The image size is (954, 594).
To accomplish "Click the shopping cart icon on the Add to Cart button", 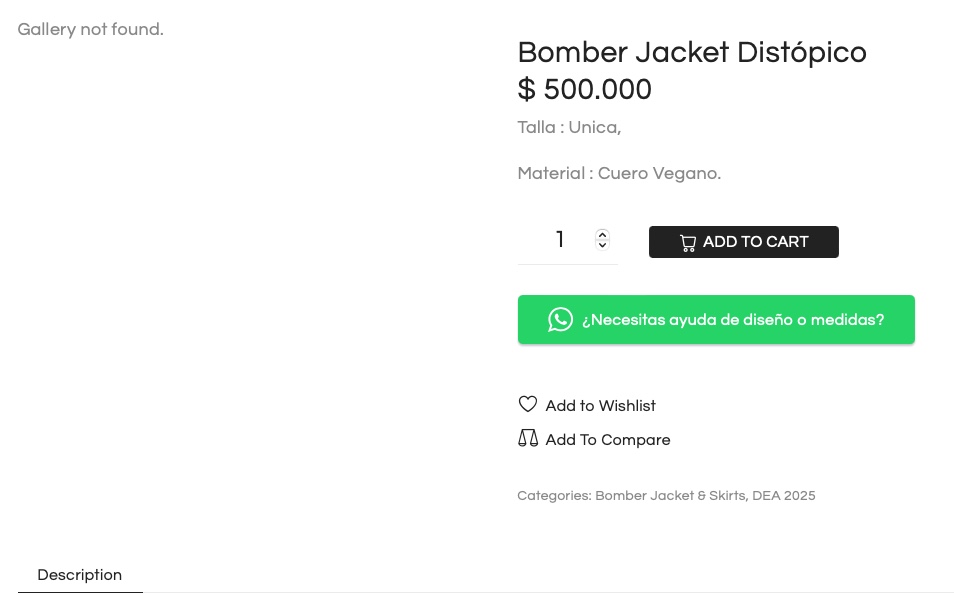I will tap(688, 243).
